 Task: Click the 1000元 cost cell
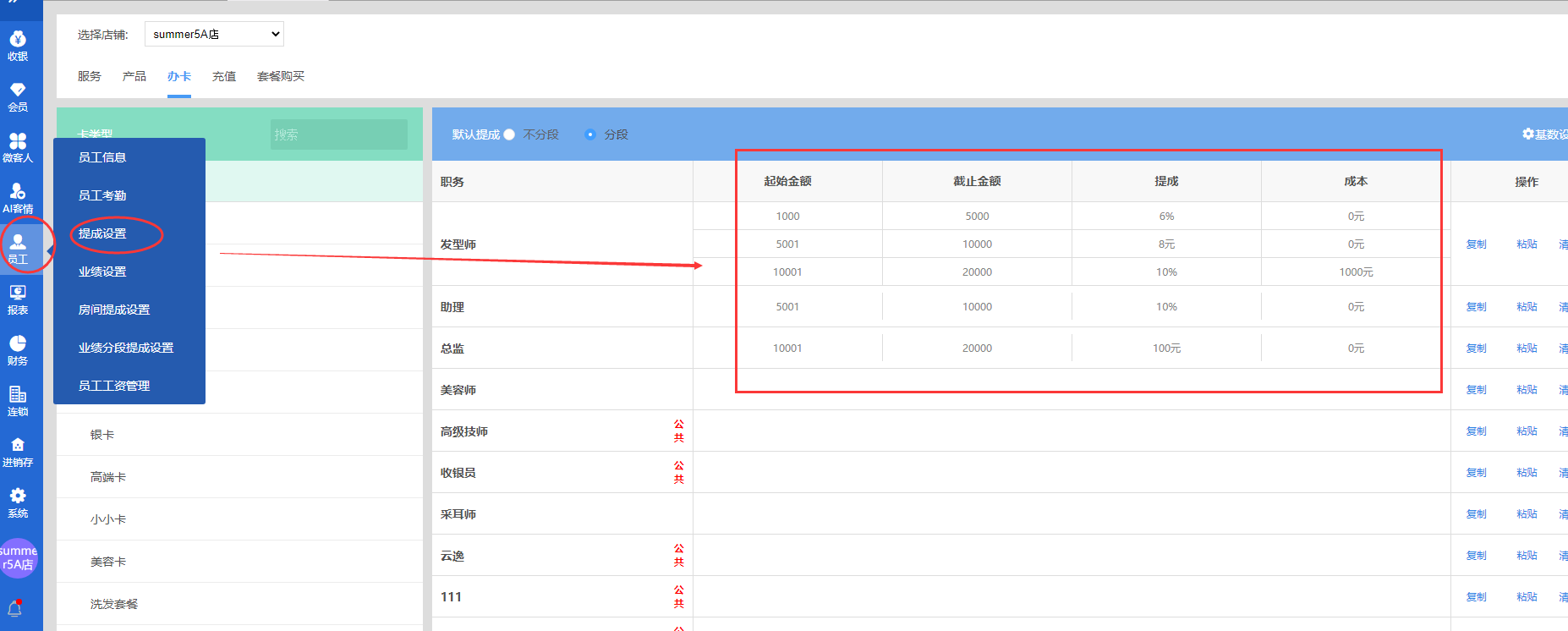(x=1356, y=272)
